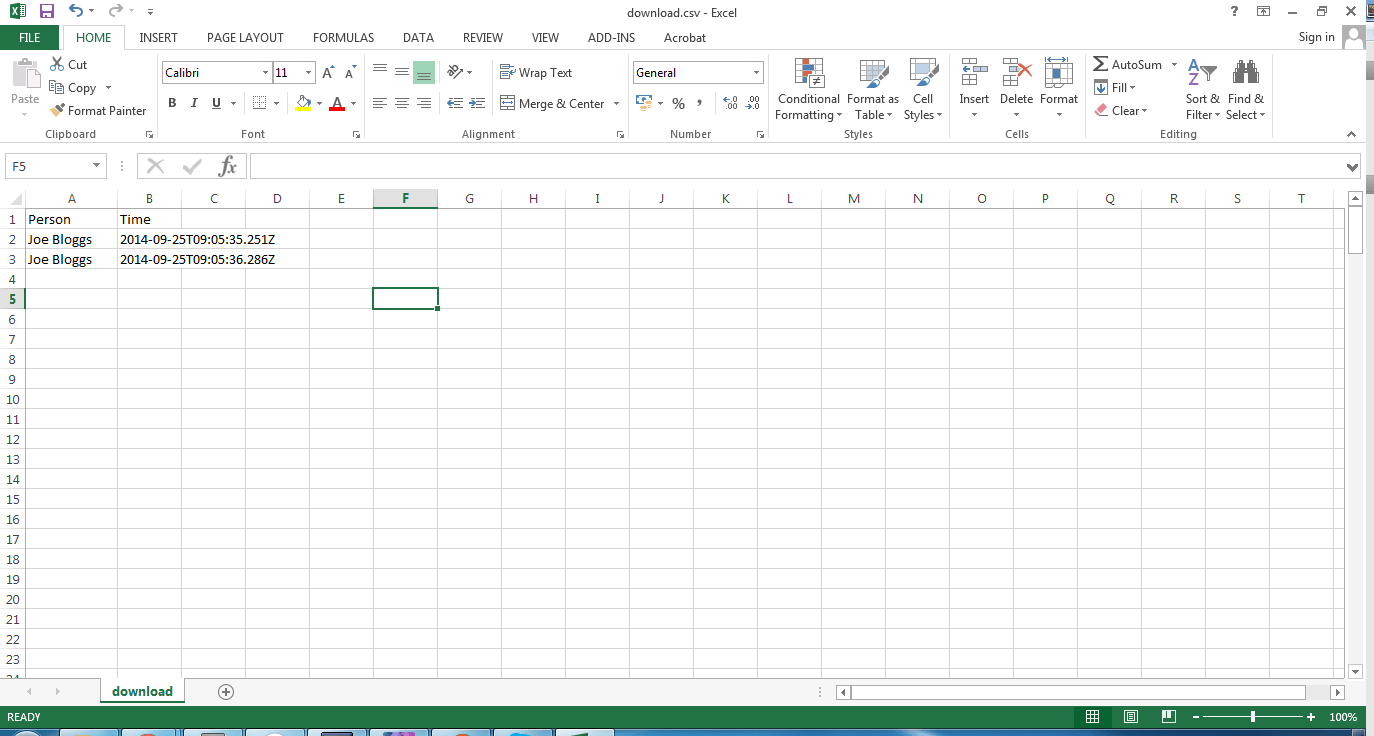Select the download sheet tab
1374x736 pixels.
pyautogui.click(x=142, y=691)
